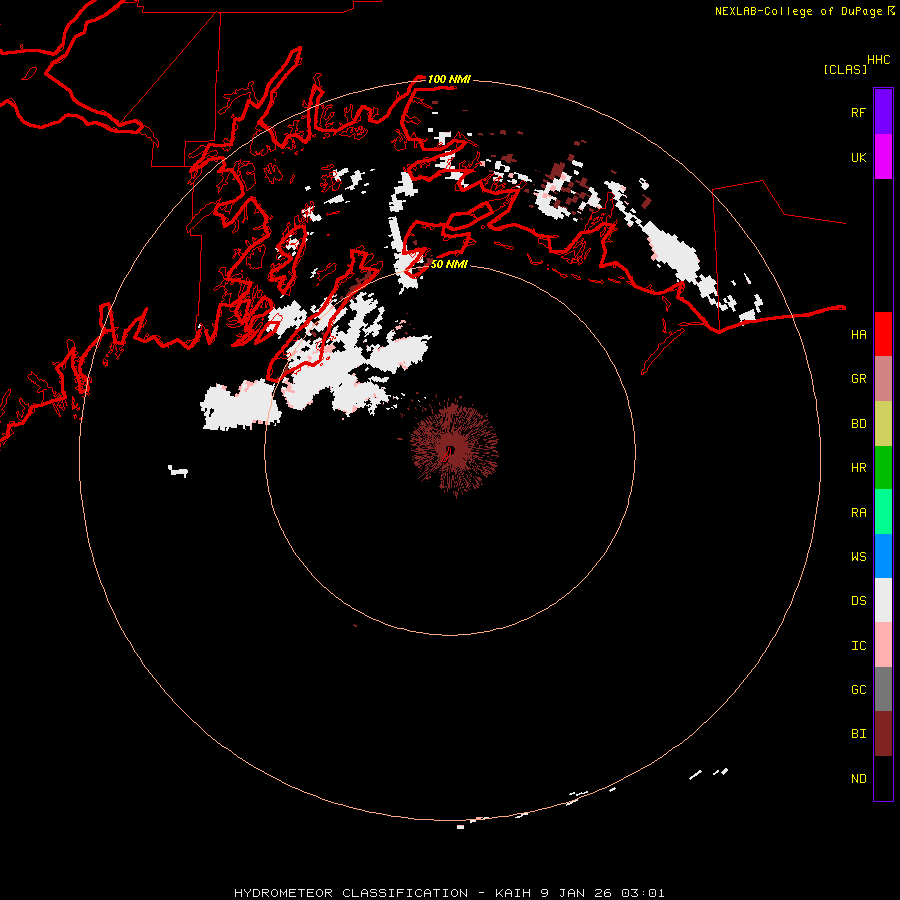Click the GR legend label

click(858, 379)
